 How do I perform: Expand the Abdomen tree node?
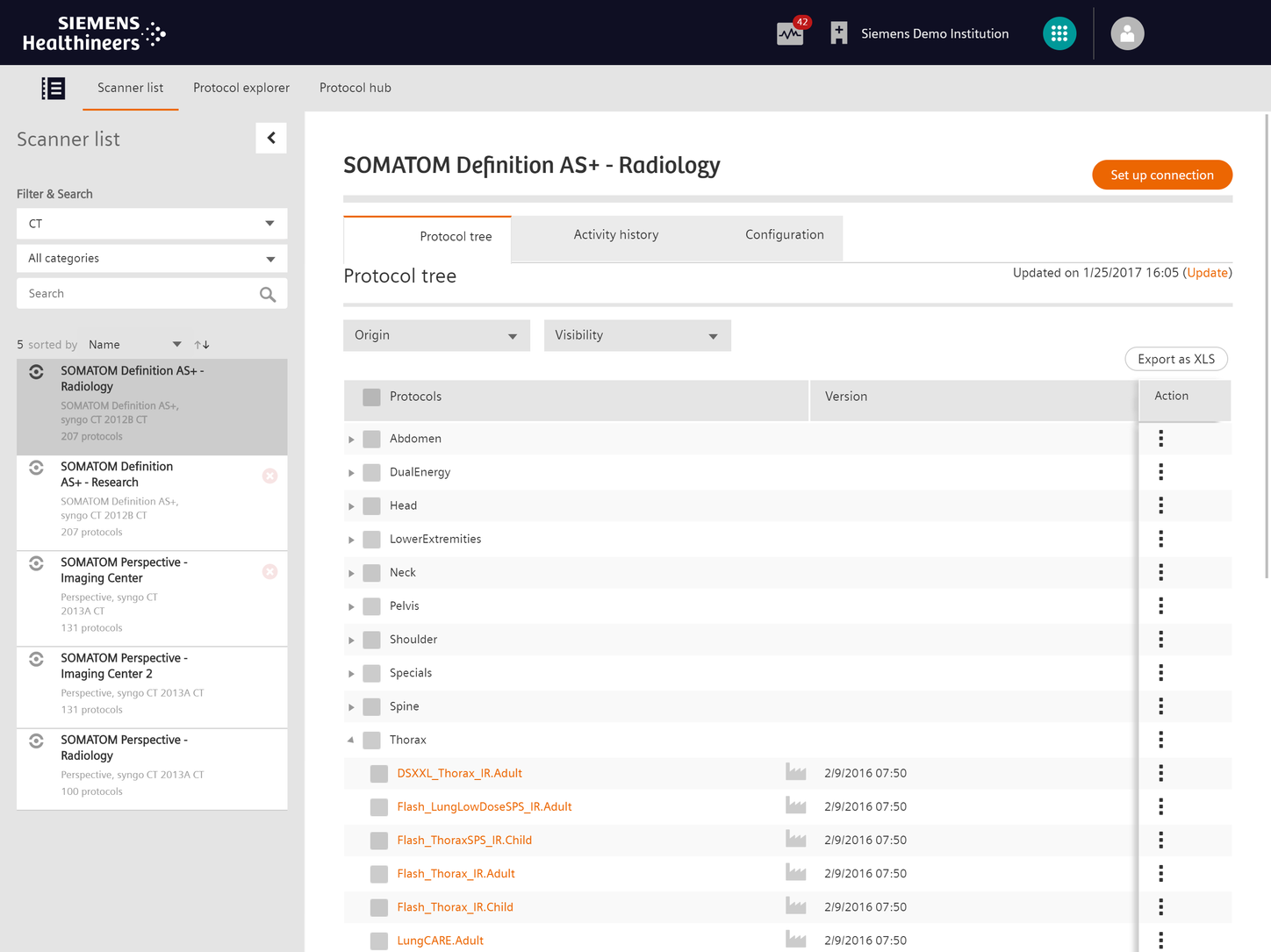coord(351,439)
